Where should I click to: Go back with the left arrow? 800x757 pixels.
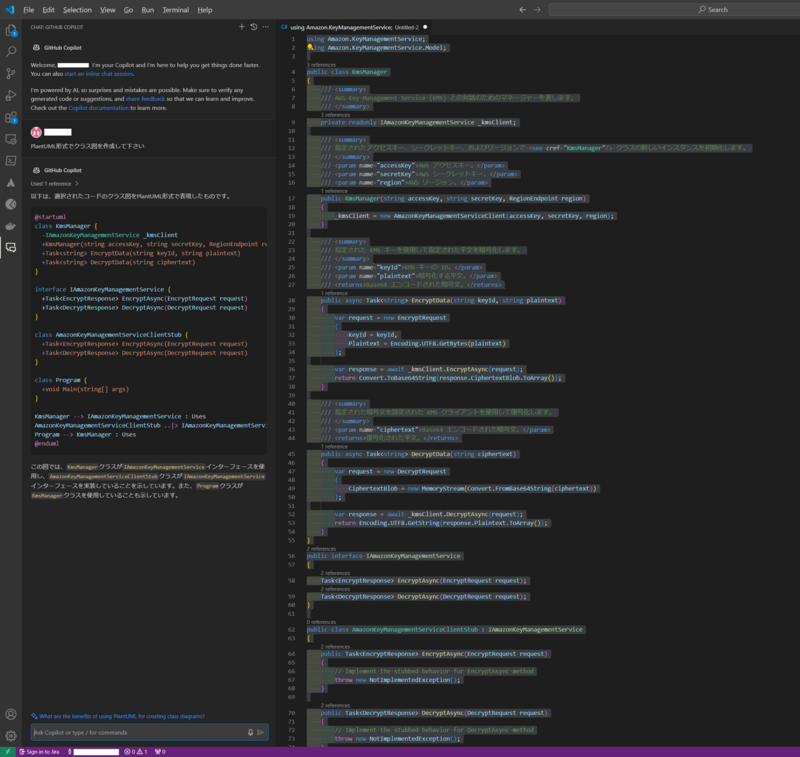click(x=522, y=10)
